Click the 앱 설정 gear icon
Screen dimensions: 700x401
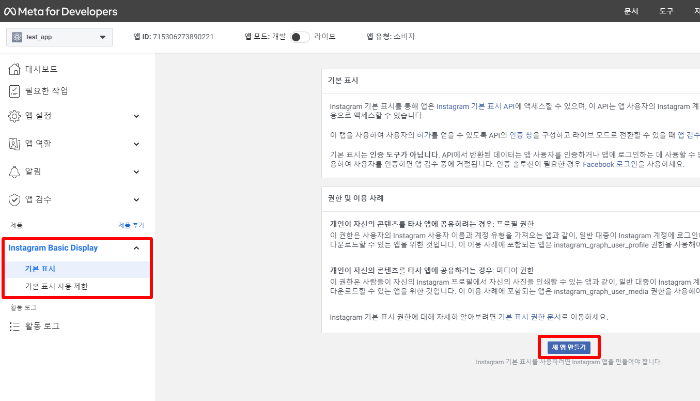14,116
